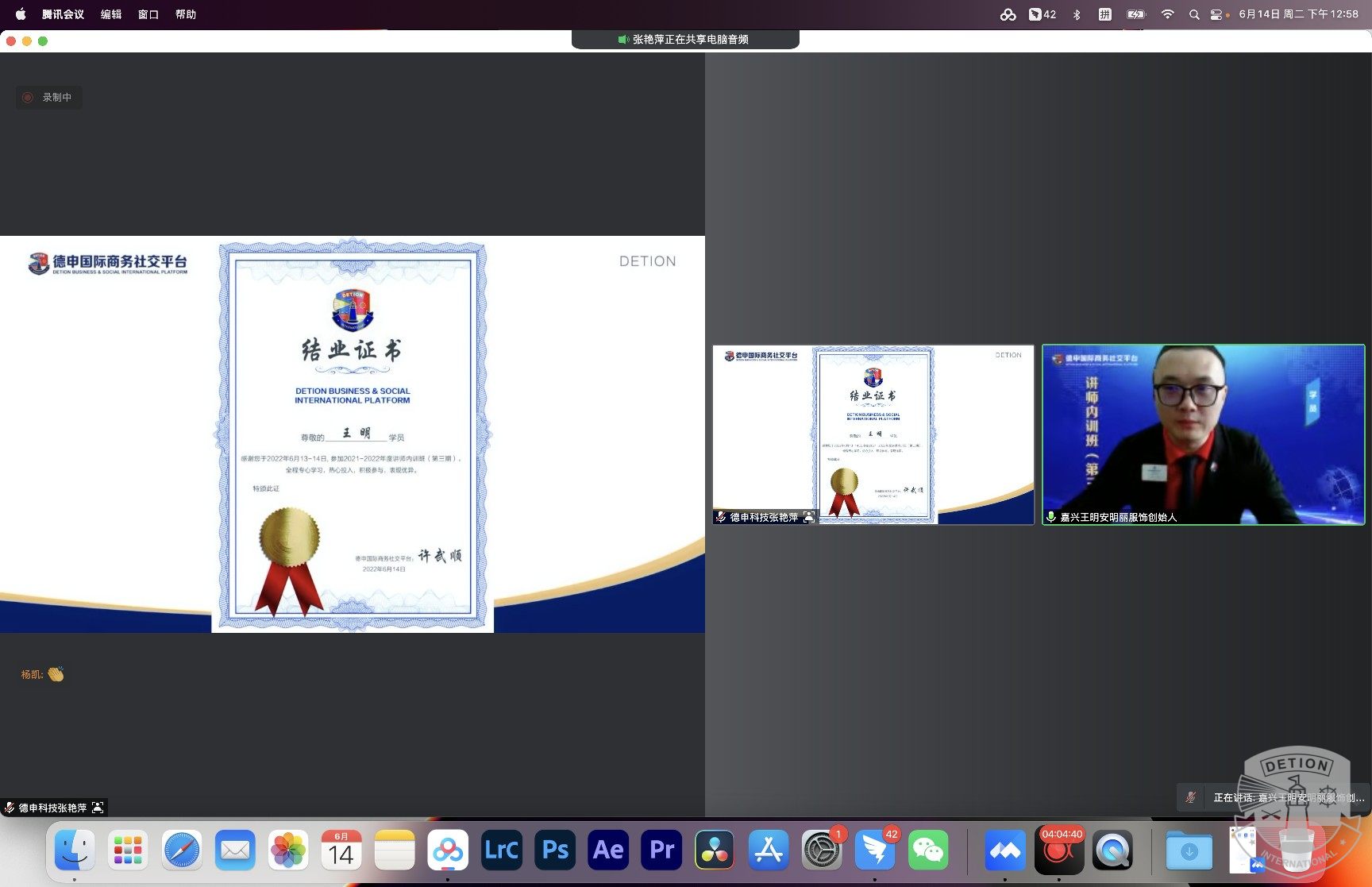1372x887 pixels.
Task: Click the 正在讲话 speaker notification
Action: pos(1274,797)
